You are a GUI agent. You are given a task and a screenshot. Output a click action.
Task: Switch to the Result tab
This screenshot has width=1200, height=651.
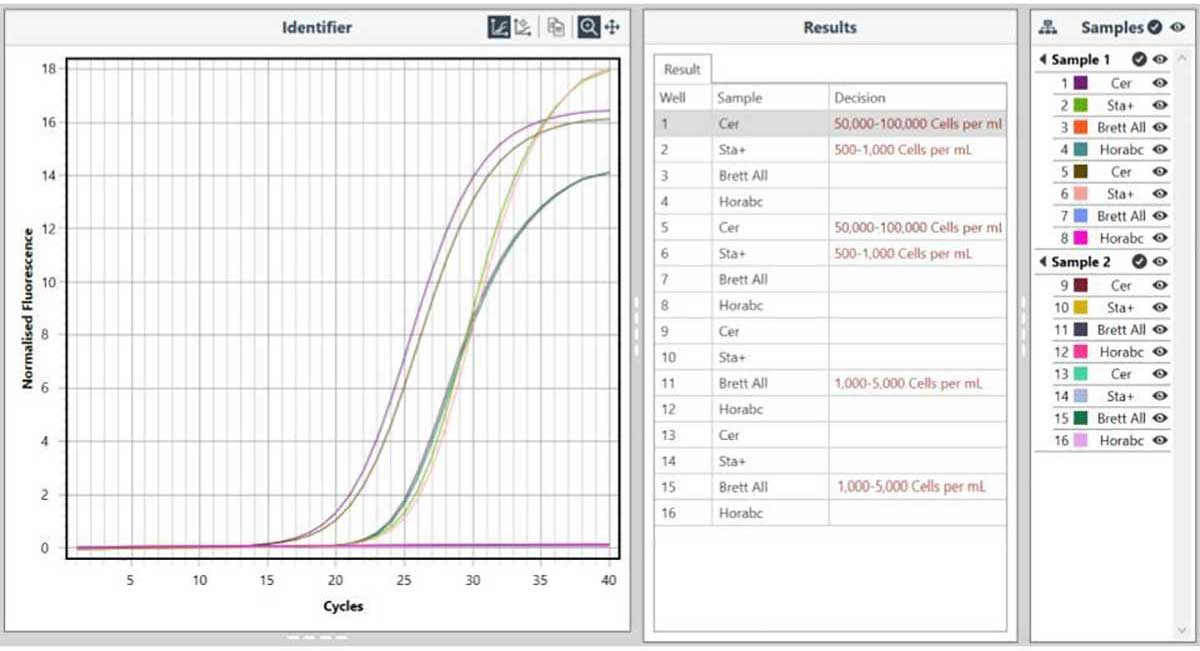(682, 69)
